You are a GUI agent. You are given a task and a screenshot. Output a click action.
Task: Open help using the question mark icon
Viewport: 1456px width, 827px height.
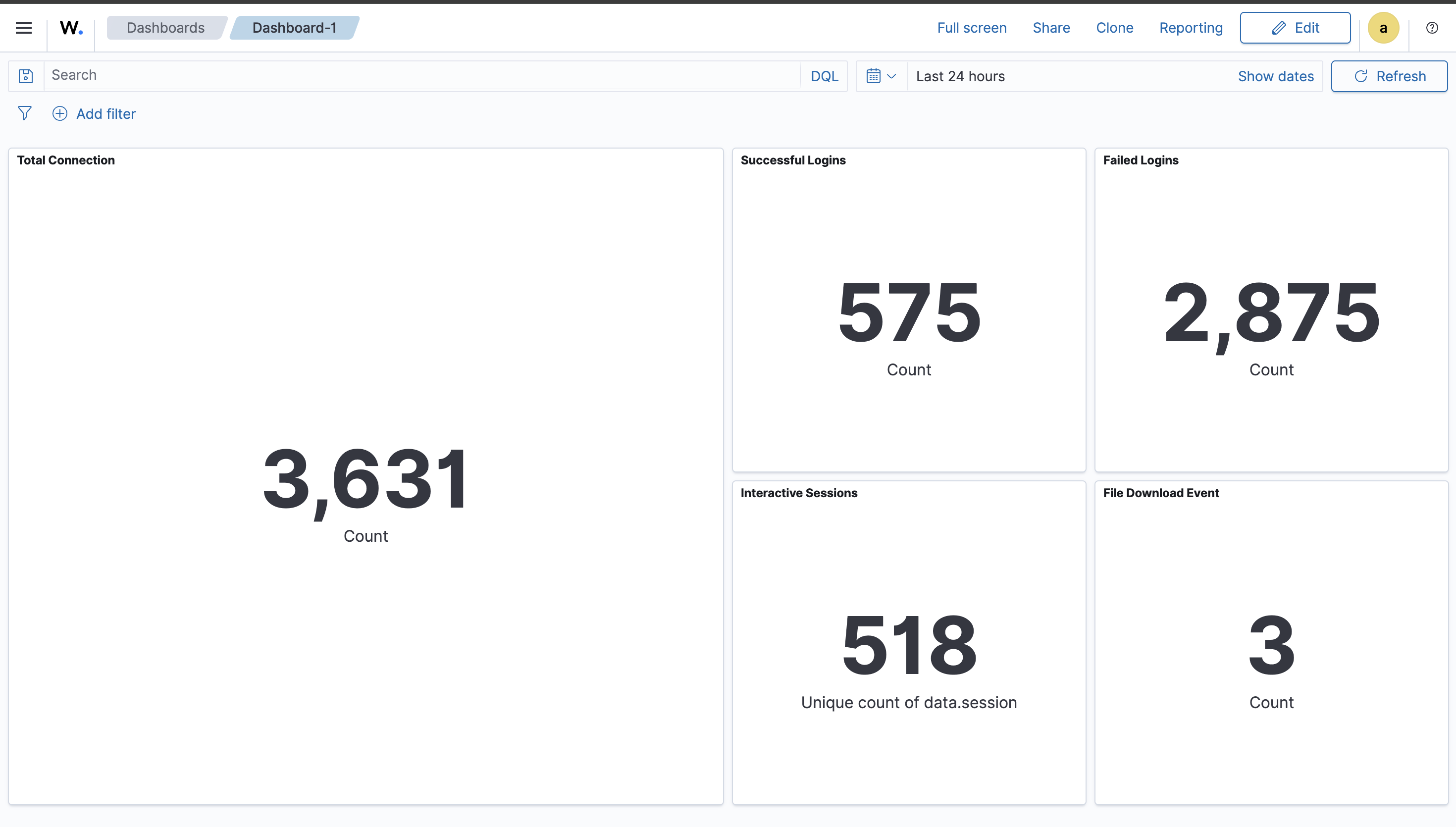pos(1432,27)
